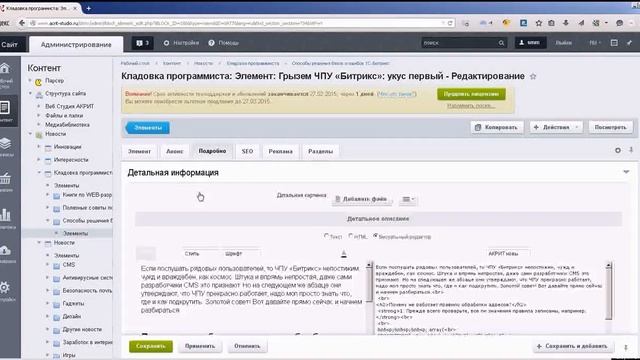Screen dimensions: 640x360
Task: Expand the Инновации tree node
Action: click(39, 146)
